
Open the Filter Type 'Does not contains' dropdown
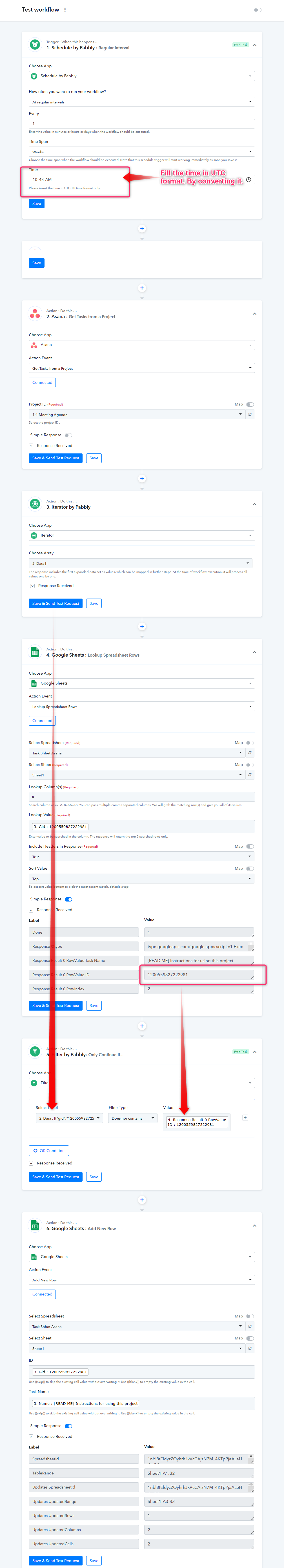pyautogui.click(x=133, y=1118)
